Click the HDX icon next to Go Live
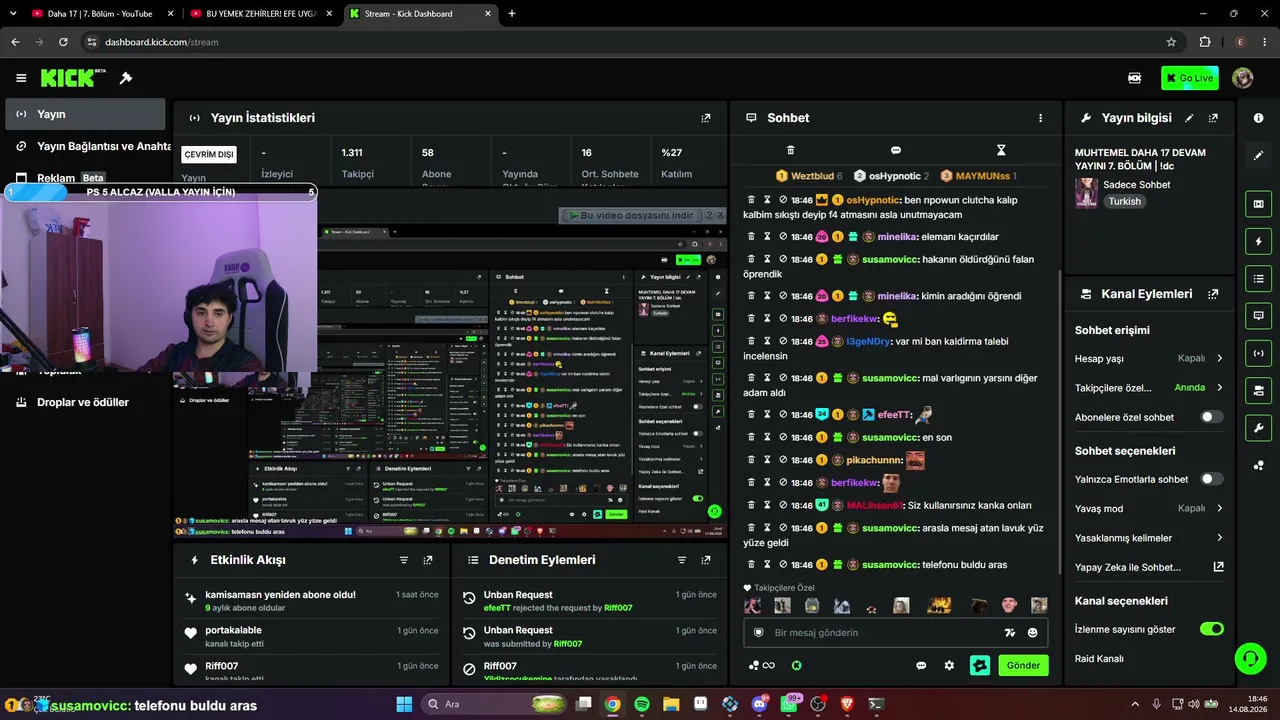 point(1135,78)
